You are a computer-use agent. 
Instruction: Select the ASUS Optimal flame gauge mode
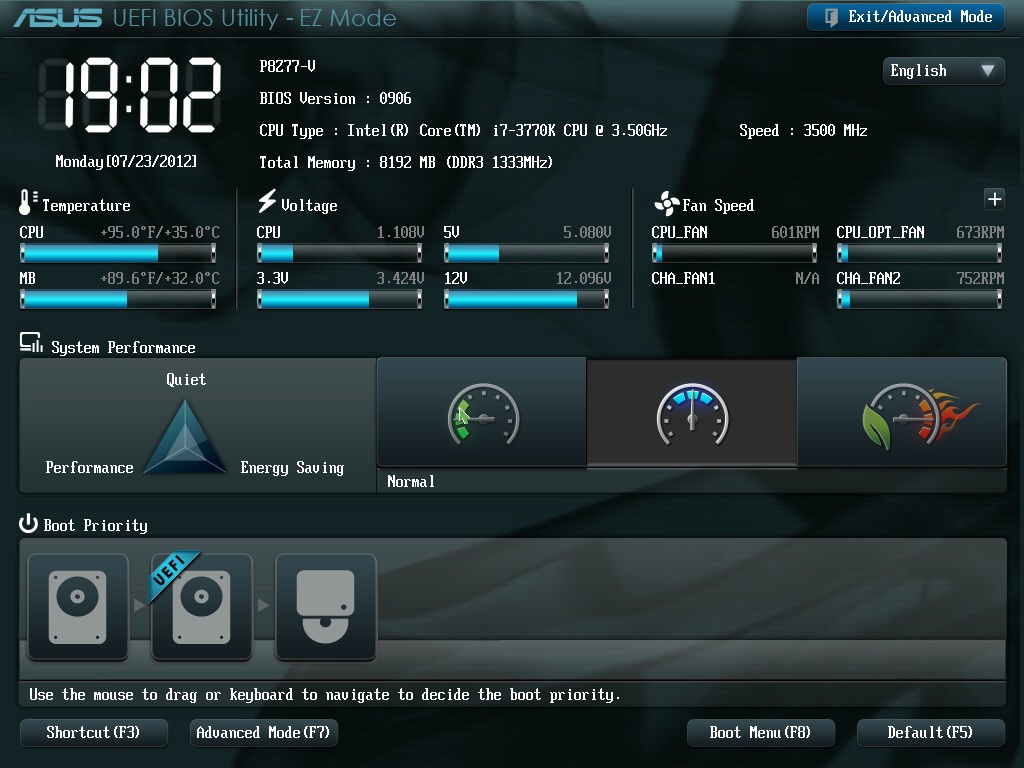click(902, 413)
